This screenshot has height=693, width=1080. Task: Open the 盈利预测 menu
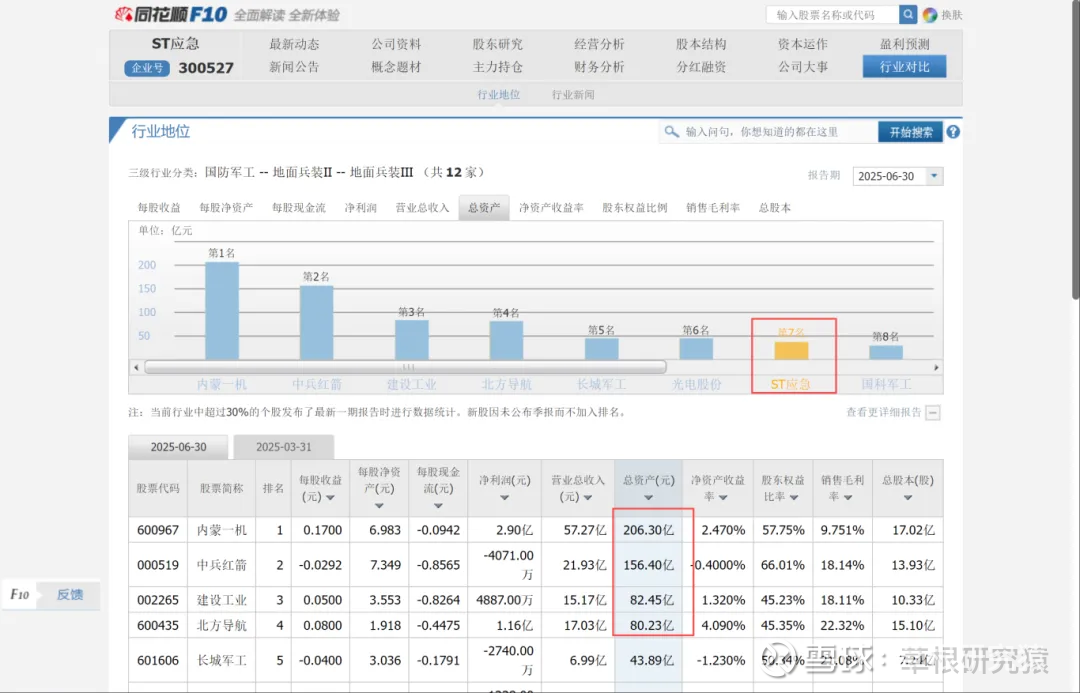coord(904,44)
